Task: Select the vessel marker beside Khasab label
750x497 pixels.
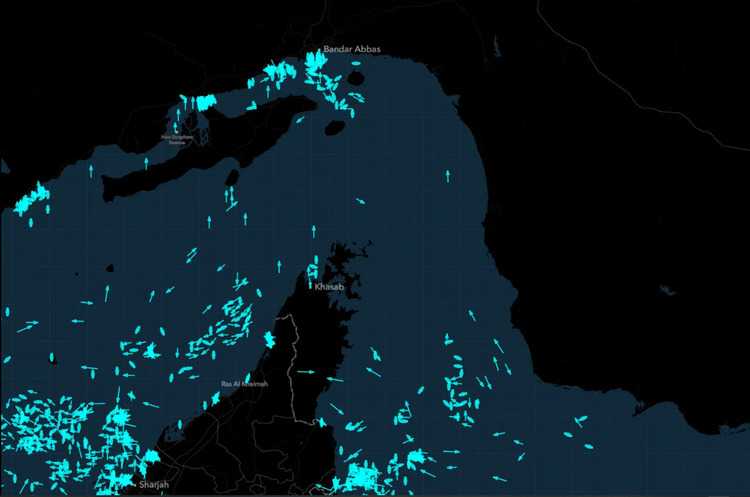Action: (x=309, y=286)
